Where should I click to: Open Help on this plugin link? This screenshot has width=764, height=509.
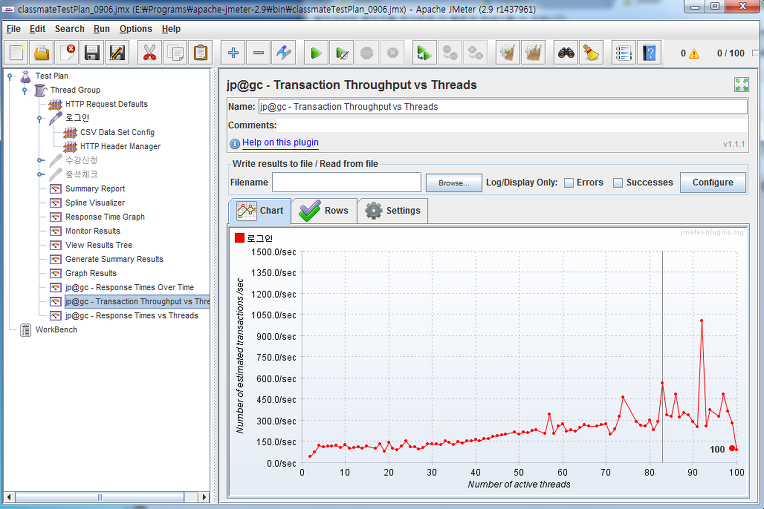(x=280, y=142)
